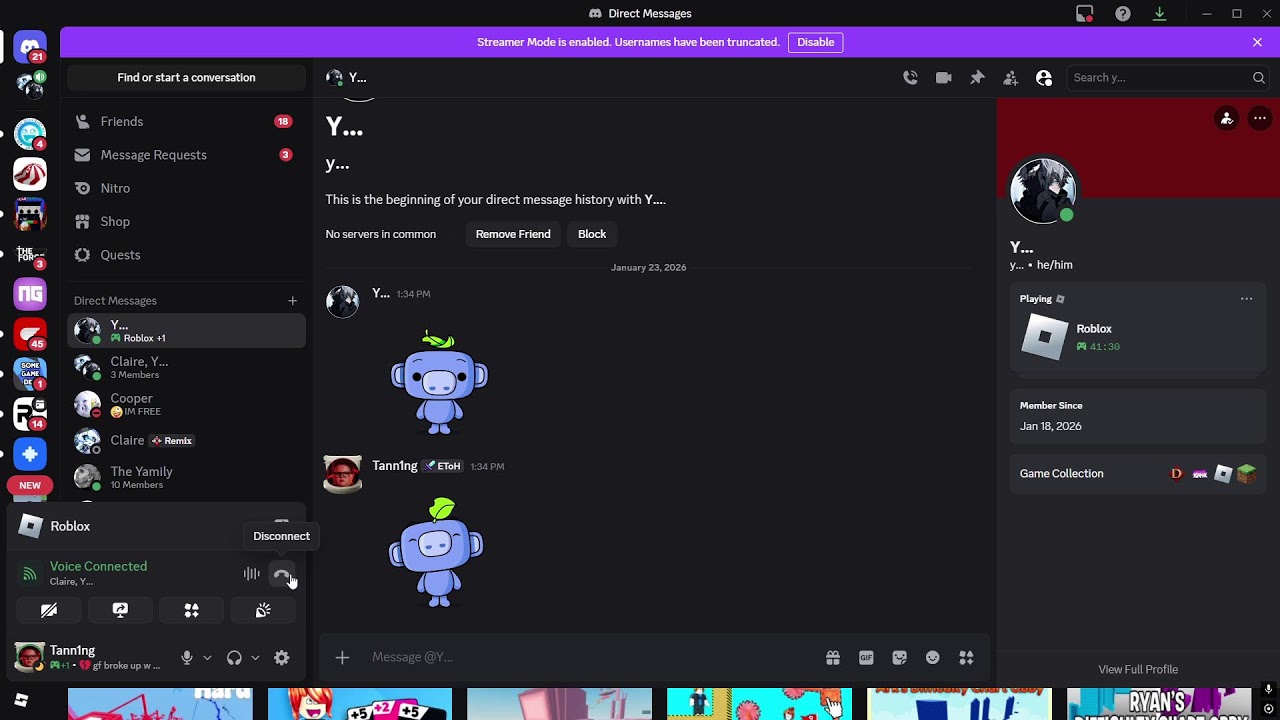Viewport: 1280px width, 720px height.
Task: Mute your microphone
Action: 186,657
